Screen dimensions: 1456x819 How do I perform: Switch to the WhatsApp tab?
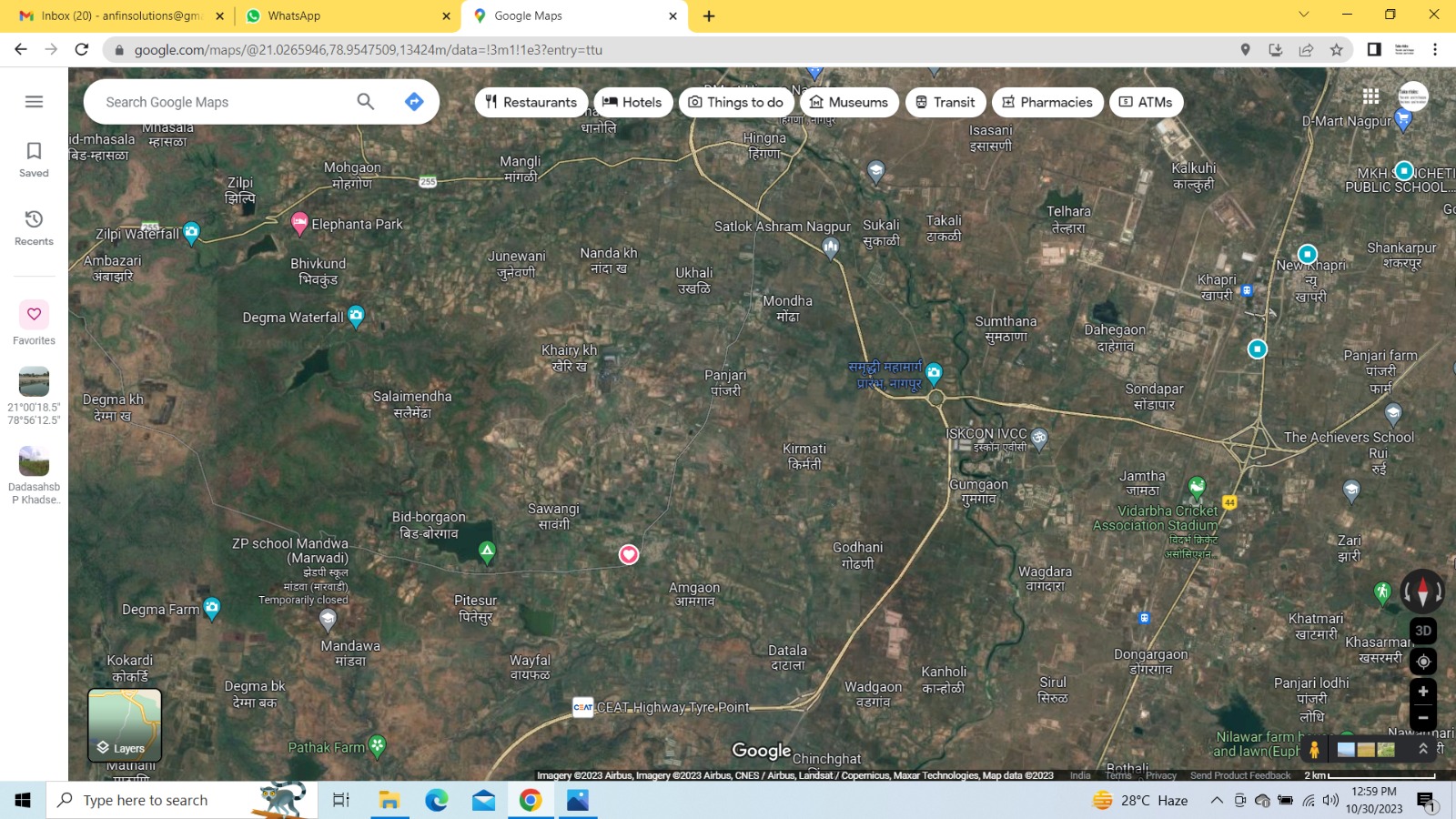[346, 15]
